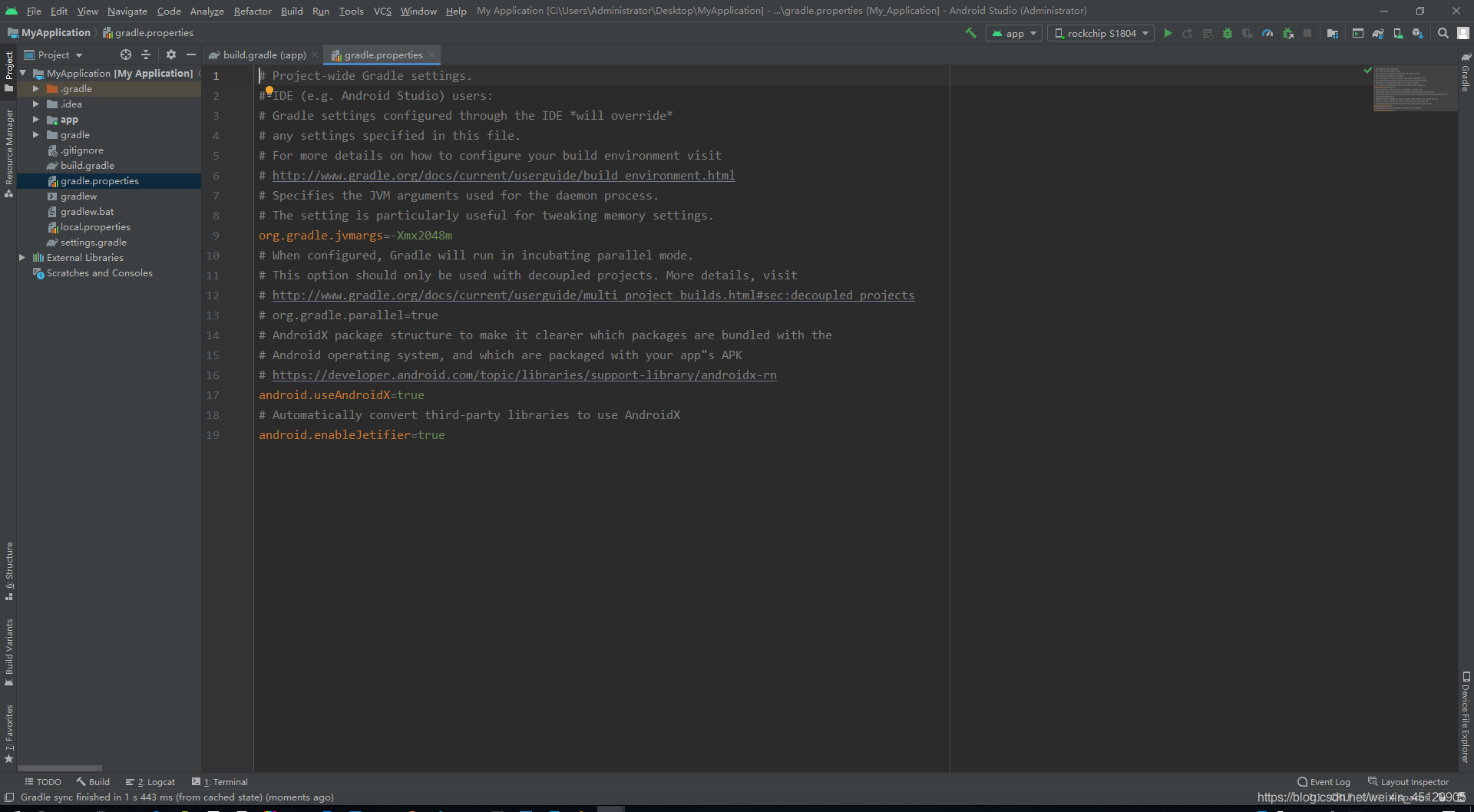1474x812 pixels.
Task: Open the VCS menu
Action: [x=382, y=11]
